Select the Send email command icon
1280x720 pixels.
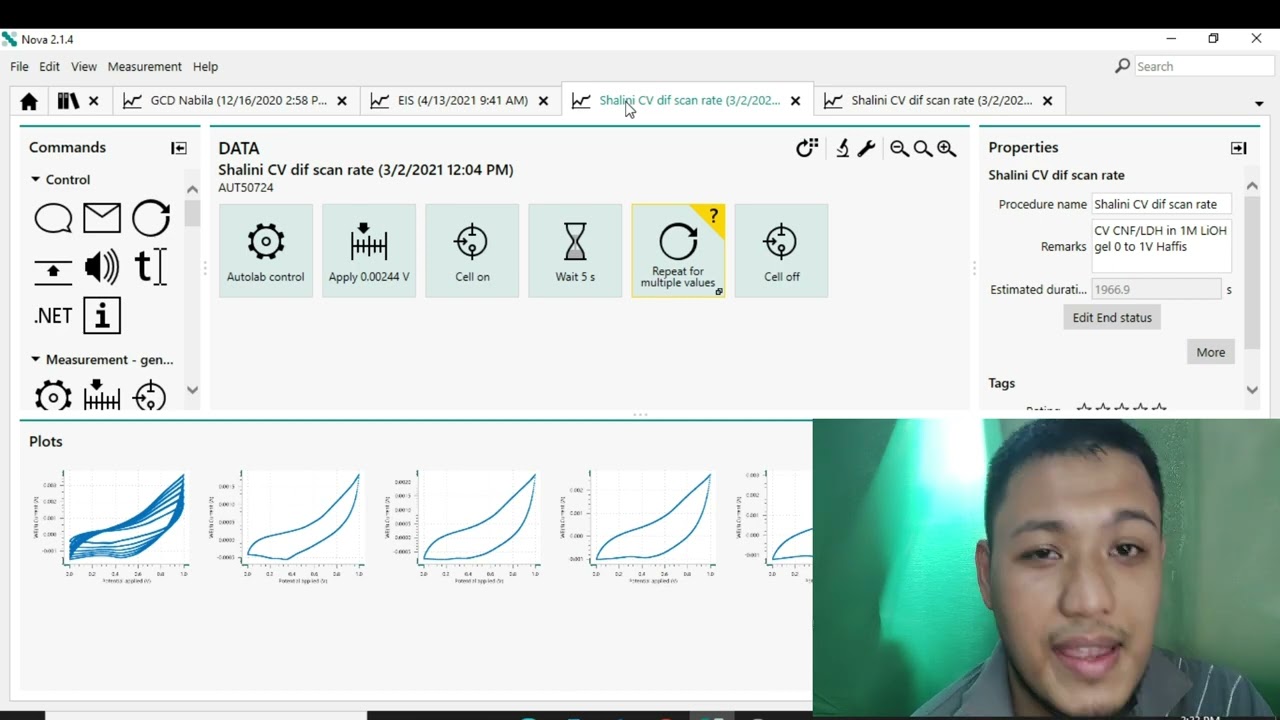point(102,218)
